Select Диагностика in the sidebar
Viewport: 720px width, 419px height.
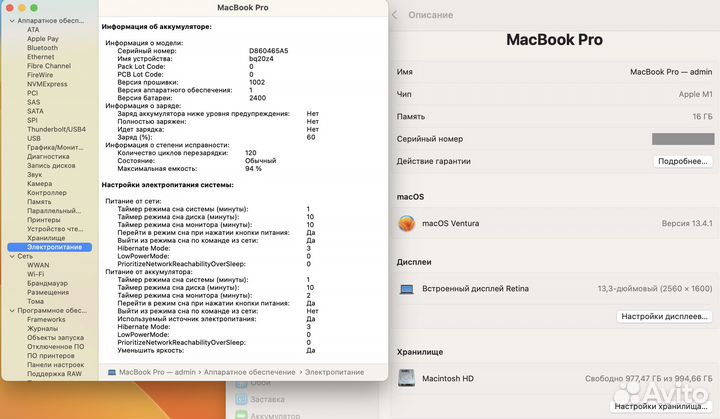click(48, 157)
